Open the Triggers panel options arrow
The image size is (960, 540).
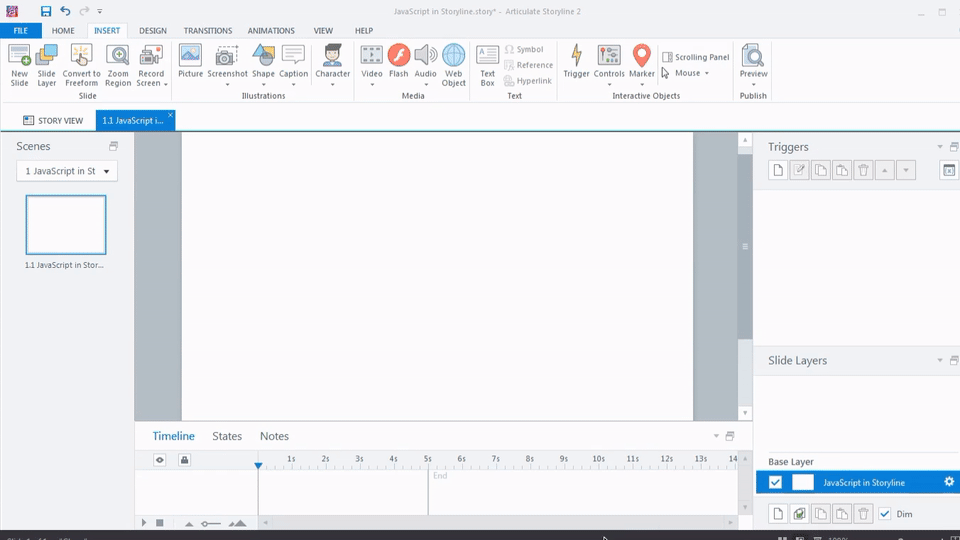point(940,147)
